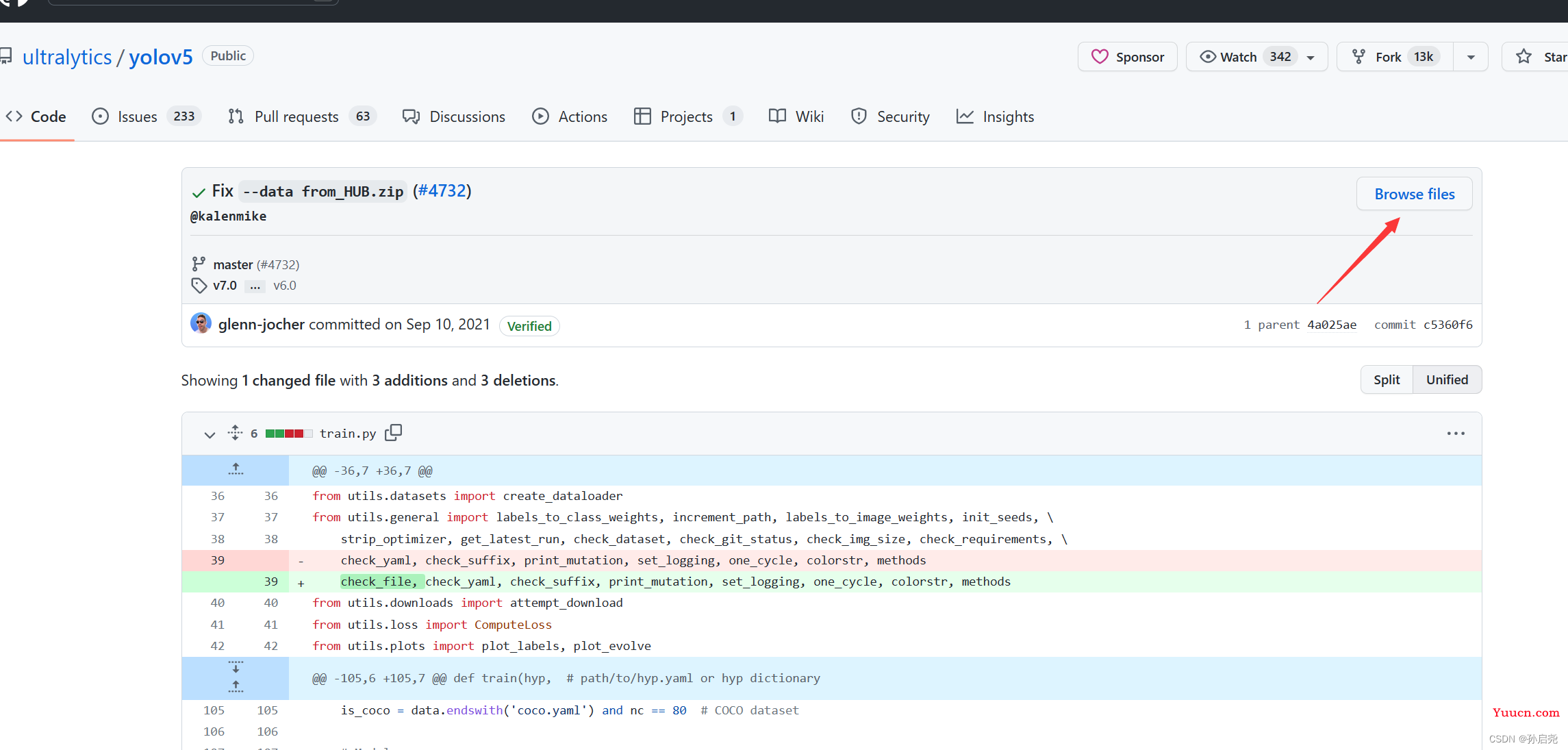Click the 342 watchers count
Viewport: 1568px width, 750px height.
tap(1280, 57)
